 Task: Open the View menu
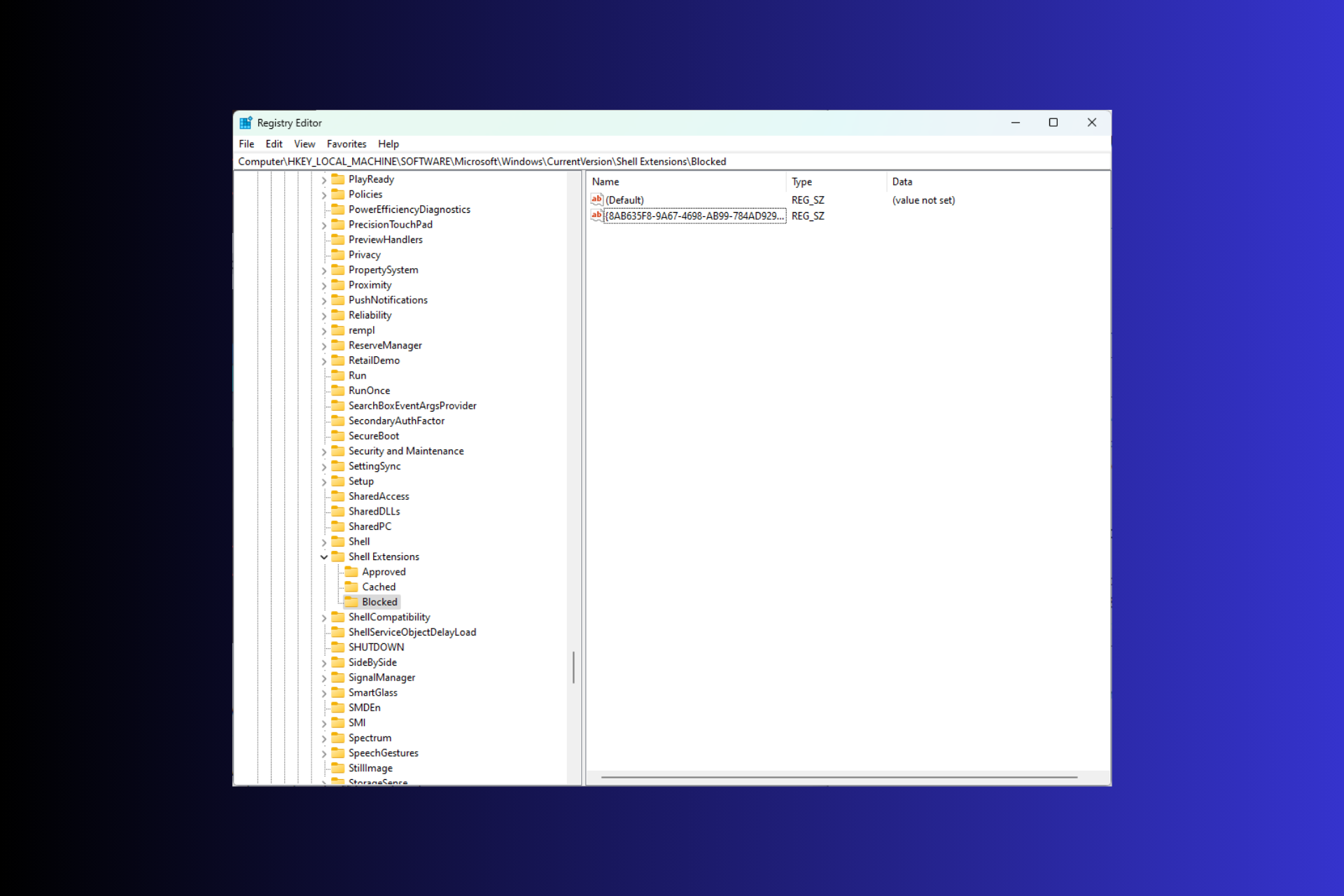[304, 144]
